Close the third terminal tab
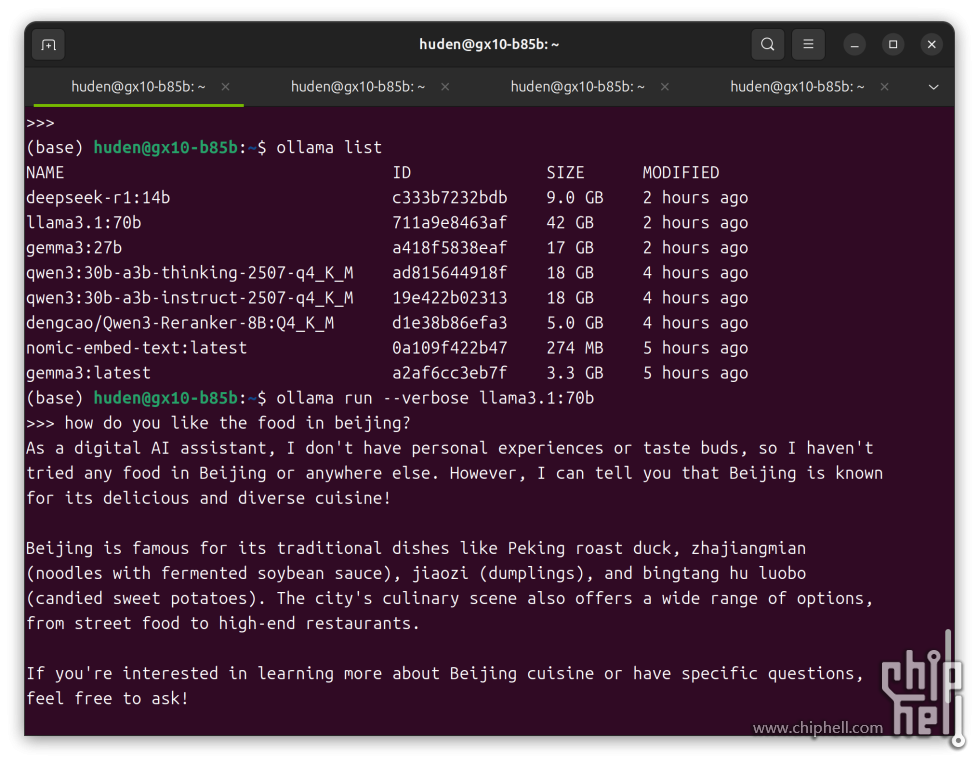 click(665, 87)
